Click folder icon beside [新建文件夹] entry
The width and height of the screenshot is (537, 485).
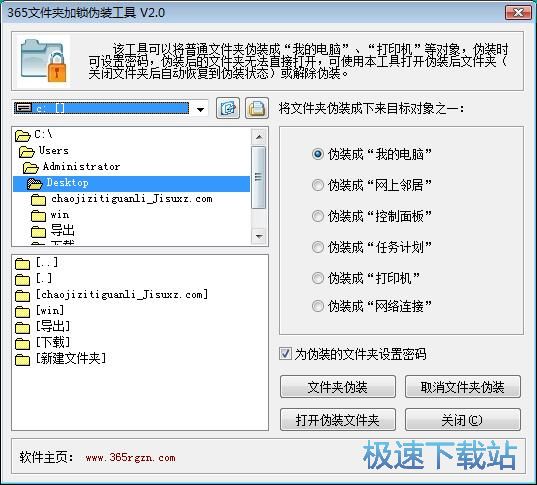(23, 360)
